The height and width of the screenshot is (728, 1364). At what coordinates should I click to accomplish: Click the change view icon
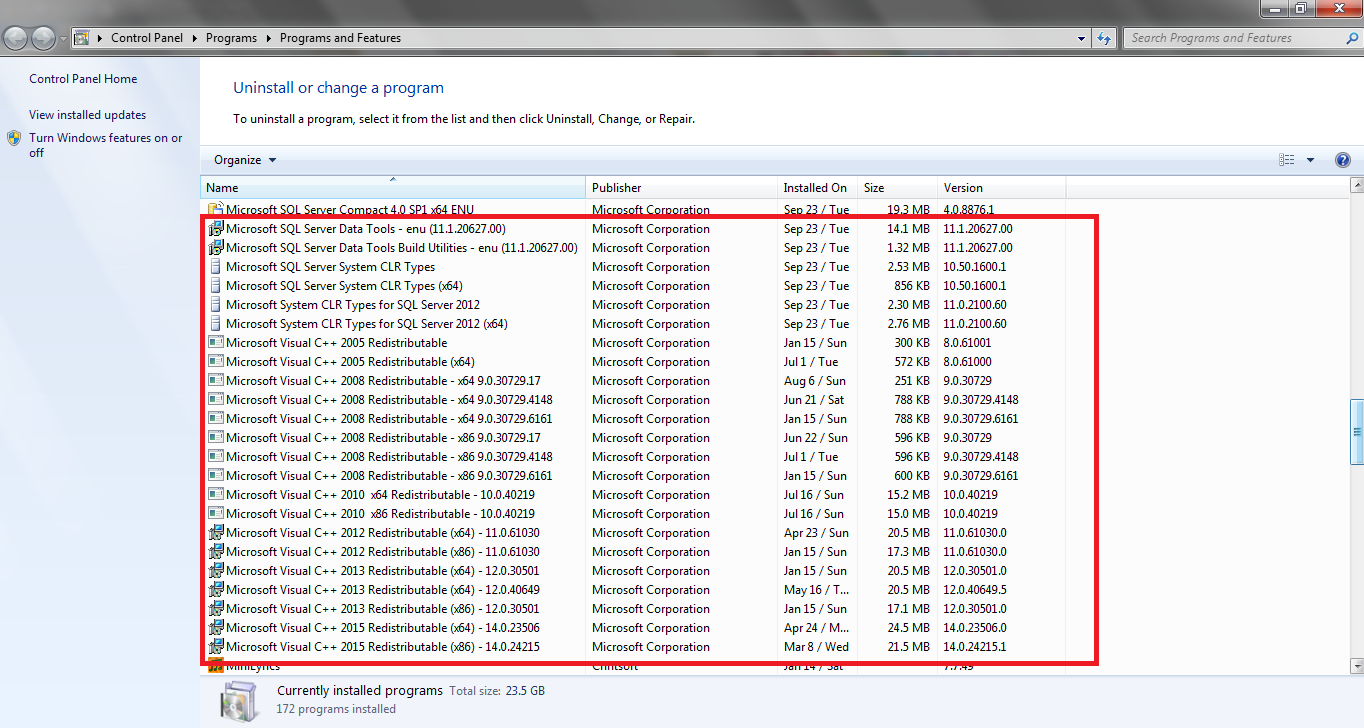[x=1287, y=160]
